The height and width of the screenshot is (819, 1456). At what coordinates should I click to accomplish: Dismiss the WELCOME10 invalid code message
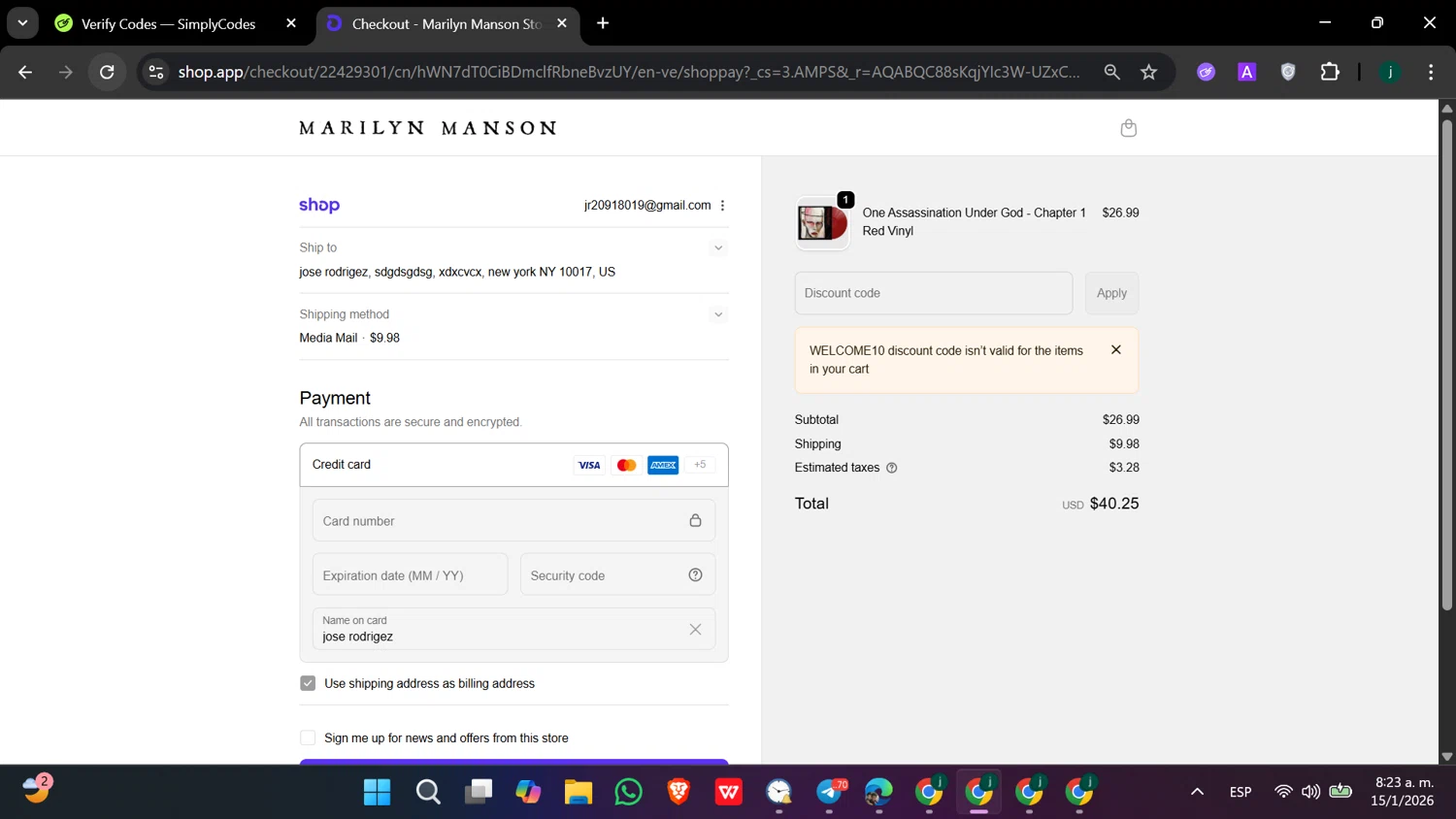1116,349
